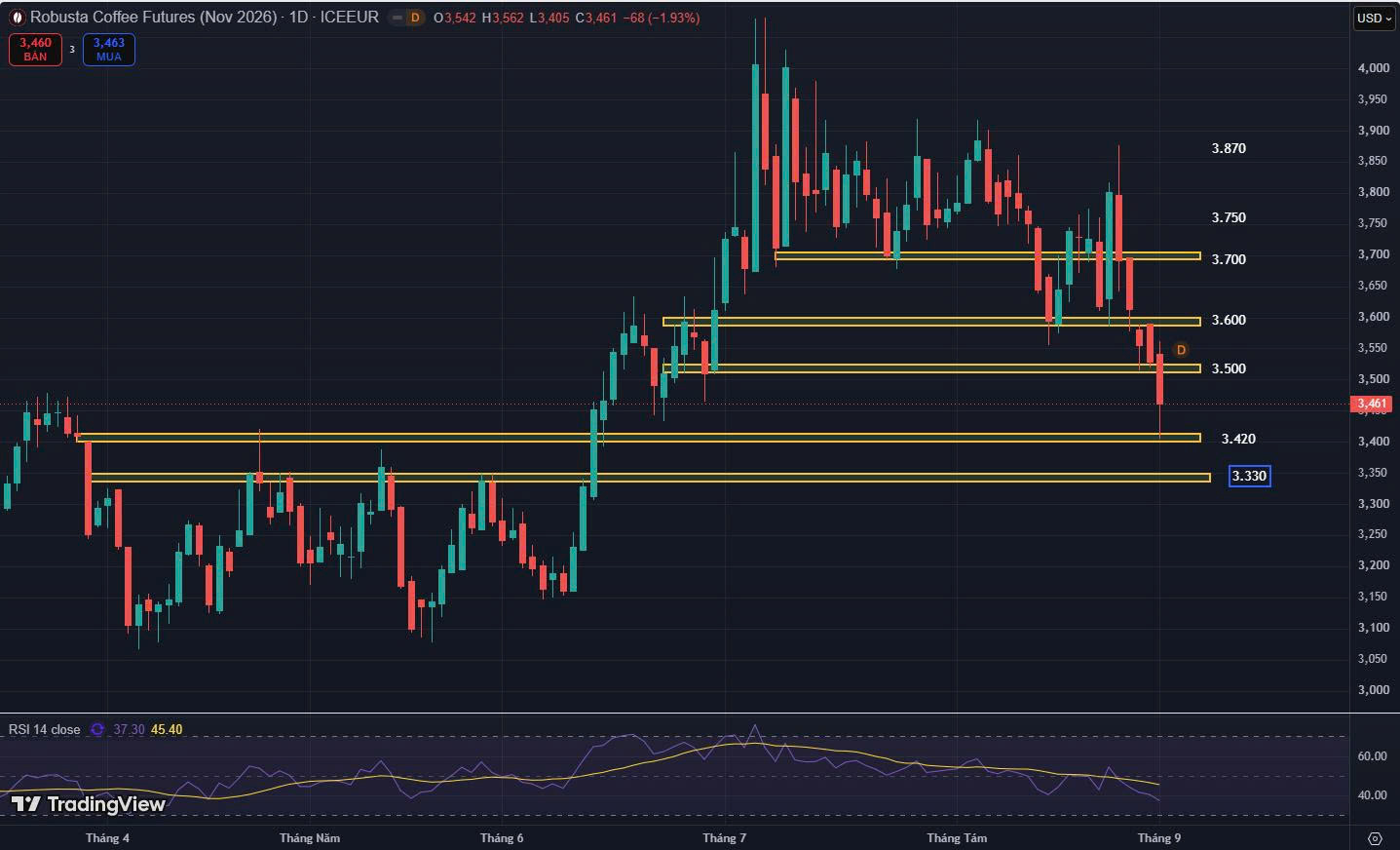This screenshot has height=850, width=1400.
Task: Click the RSI loading refresh icon
Action: click(x=97, y=729)
